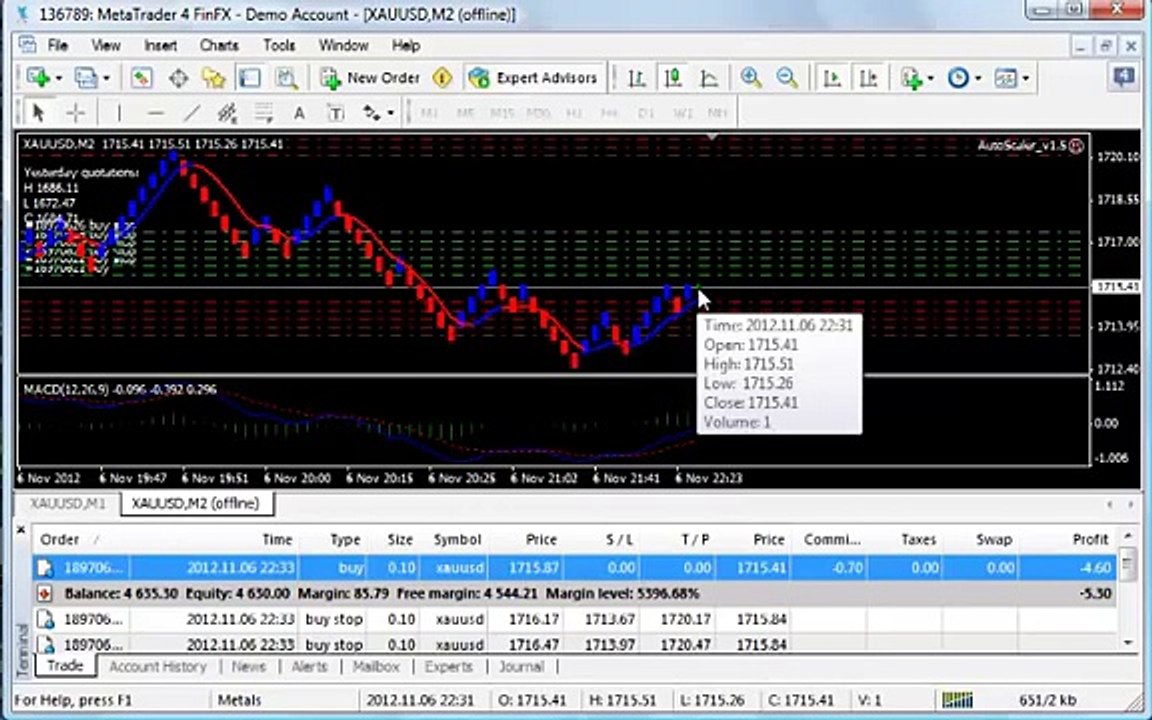Screen dimensions: 1152x720
Task: Open the Periods clock icon
Action: [x=958, y=77]
